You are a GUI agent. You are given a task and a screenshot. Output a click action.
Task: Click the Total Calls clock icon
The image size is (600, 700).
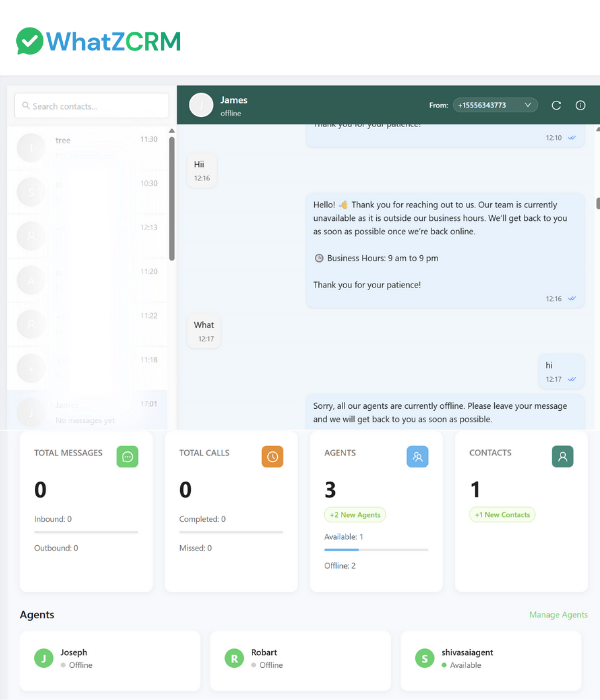click(x=272, y=456)
